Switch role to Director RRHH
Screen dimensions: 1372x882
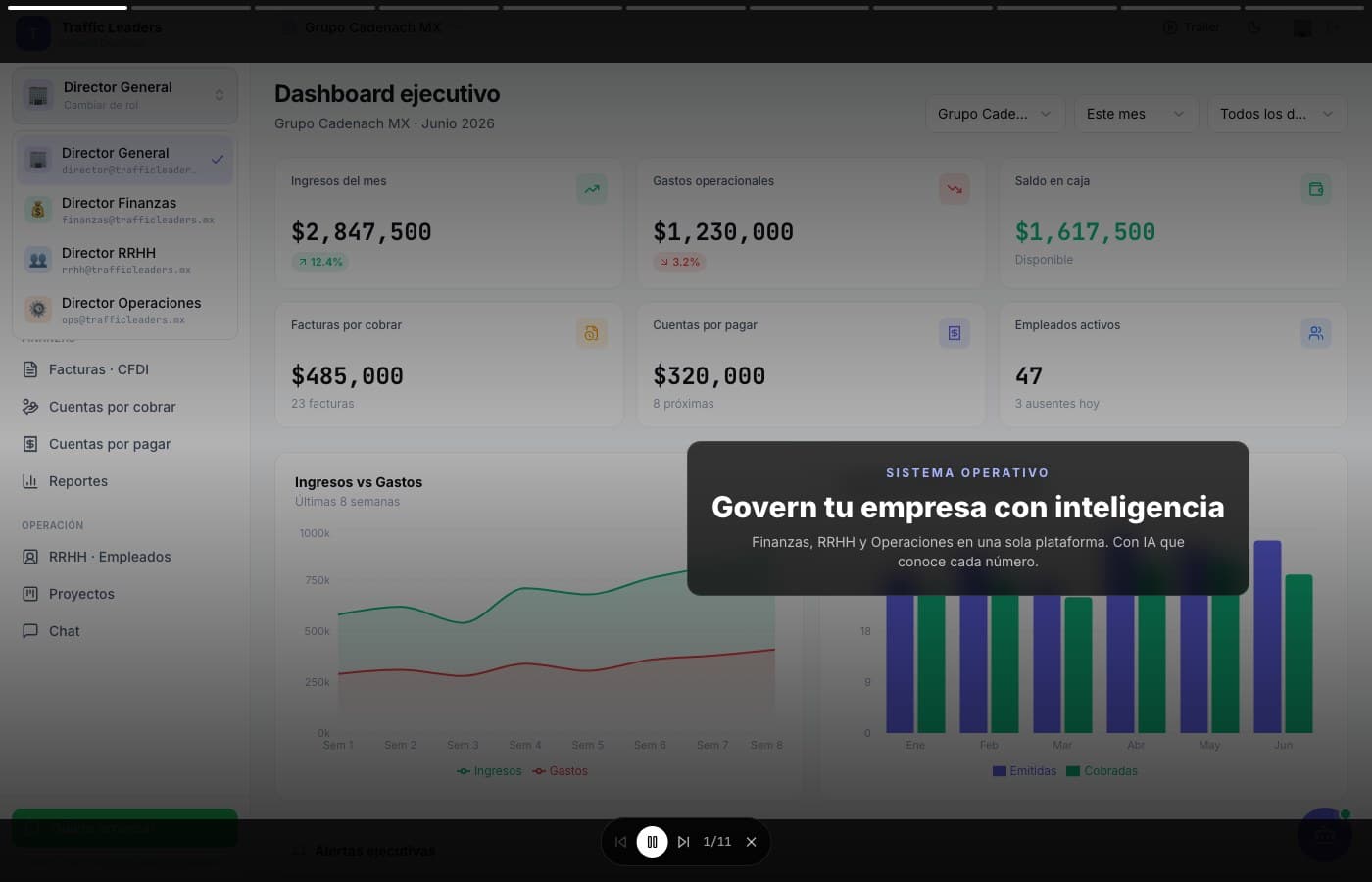click(124, 260)
